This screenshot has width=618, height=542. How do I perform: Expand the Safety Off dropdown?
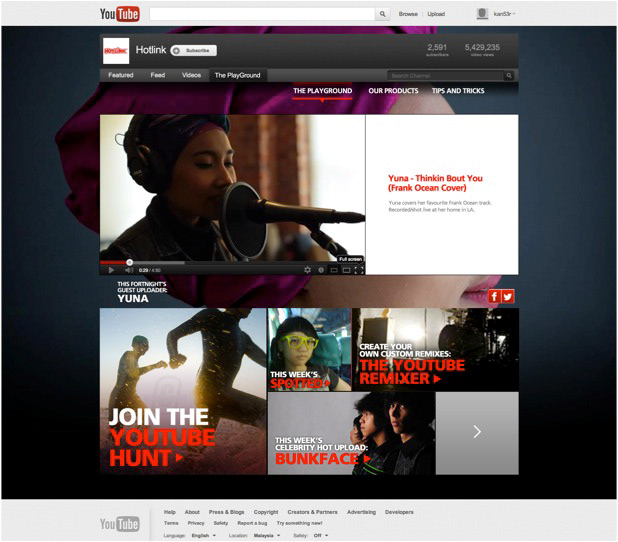pyautogui.click(x=320, y=535)
